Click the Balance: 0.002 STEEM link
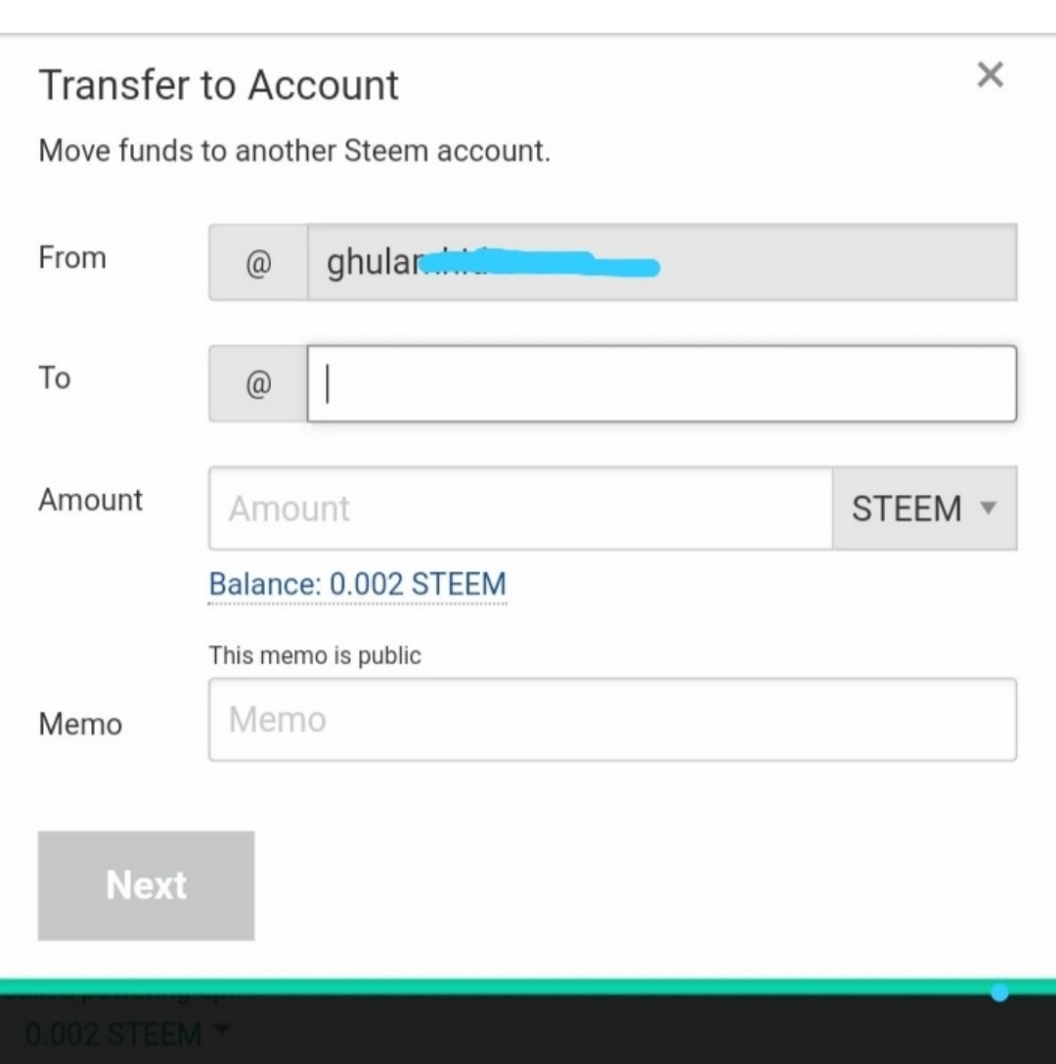 tap(357, 584)
